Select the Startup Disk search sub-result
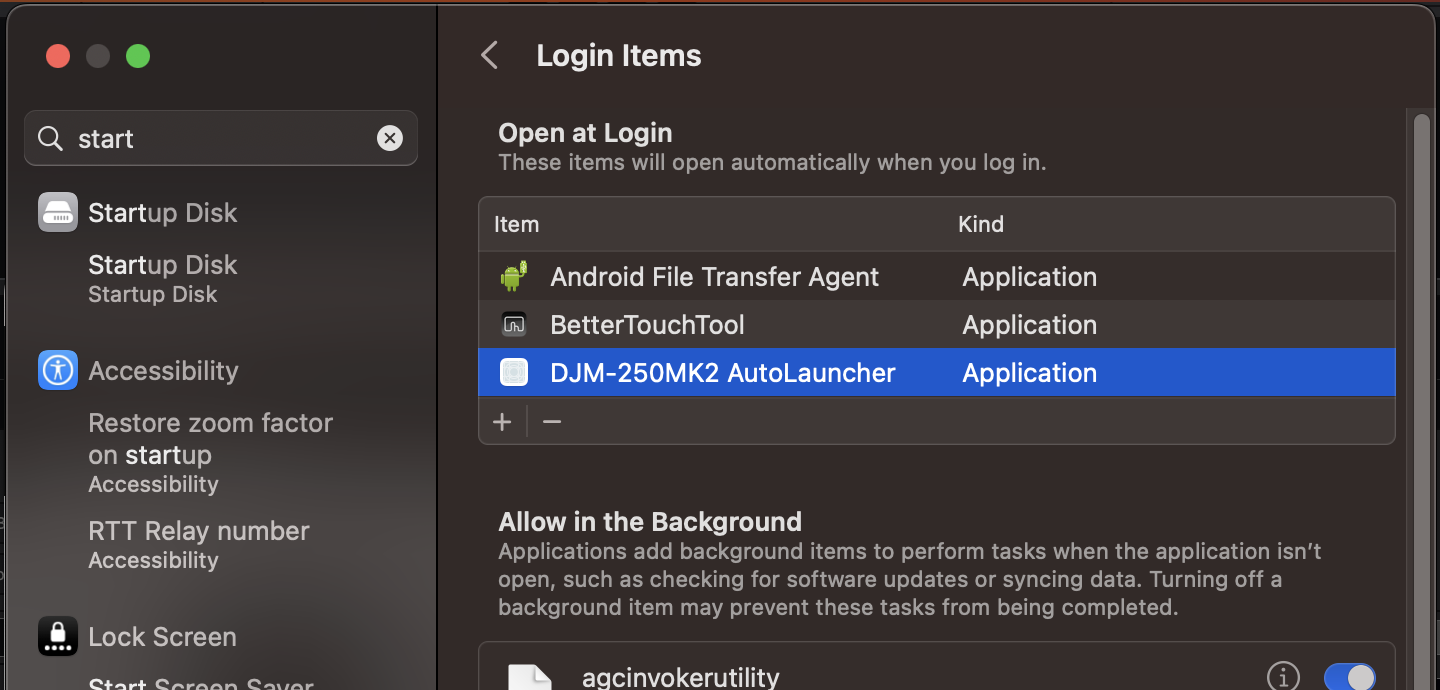Viewport: 1440px width, 690px height. click(163, 278)
